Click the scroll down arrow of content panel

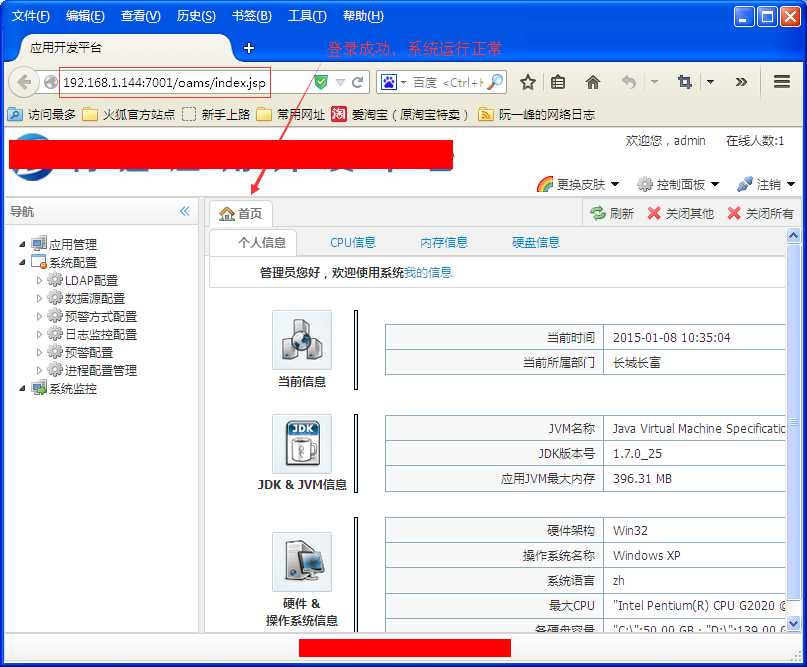pos(793,623)
